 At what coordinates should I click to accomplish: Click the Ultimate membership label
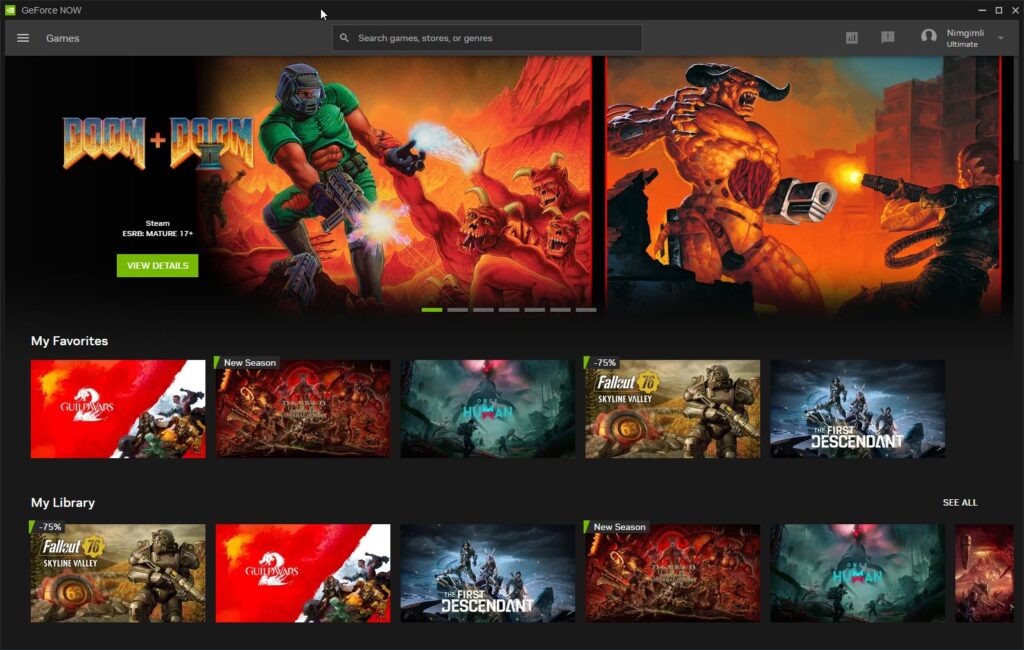[x=962, y=44]
